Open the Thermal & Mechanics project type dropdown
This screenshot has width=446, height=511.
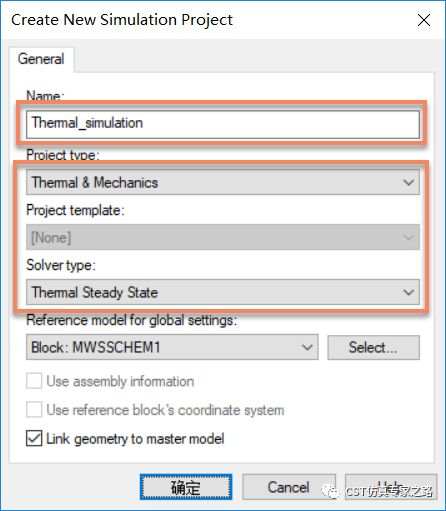(x=223, y=182)
